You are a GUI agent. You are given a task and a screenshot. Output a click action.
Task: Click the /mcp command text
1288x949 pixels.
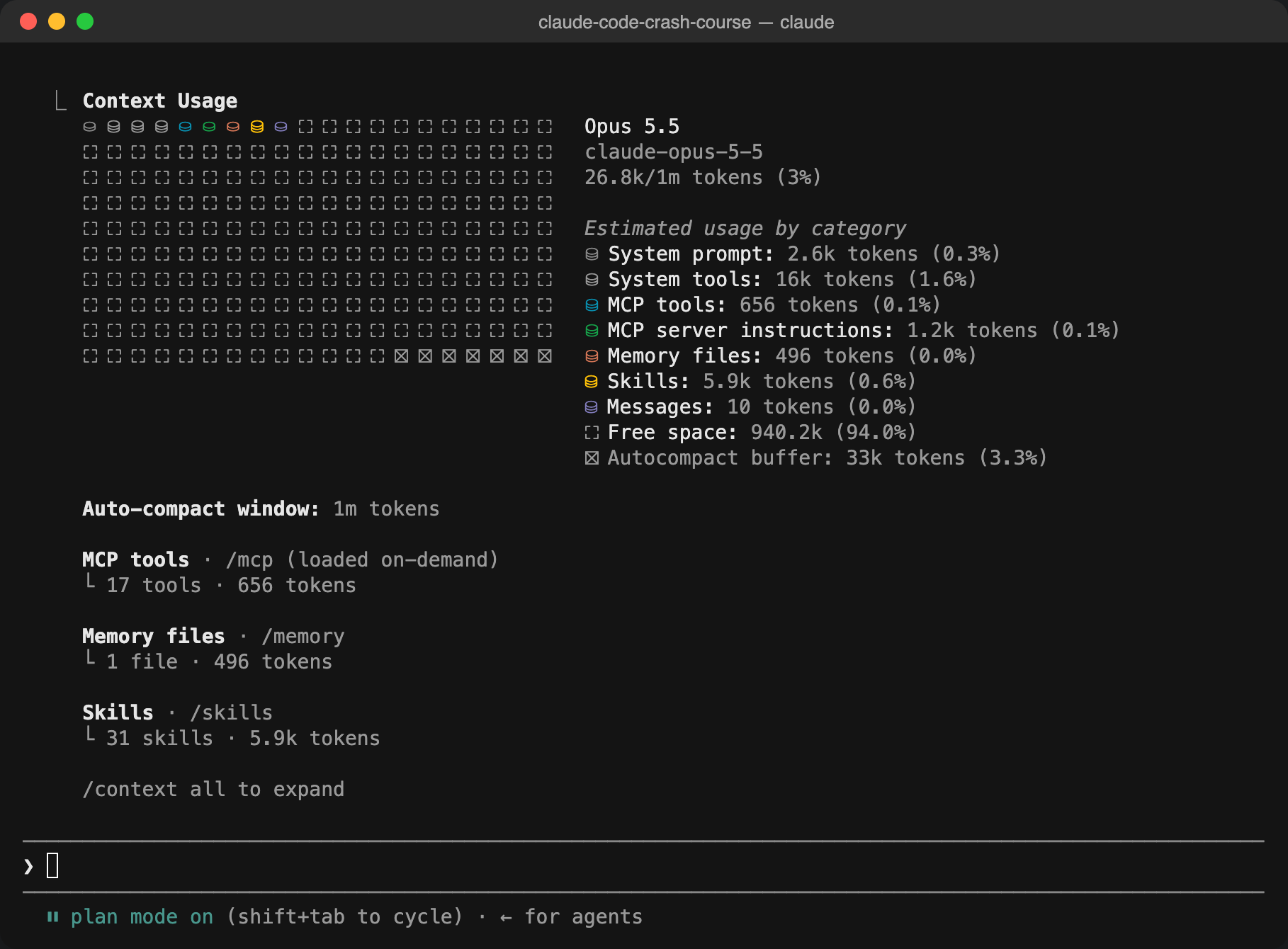coord(249,560)
